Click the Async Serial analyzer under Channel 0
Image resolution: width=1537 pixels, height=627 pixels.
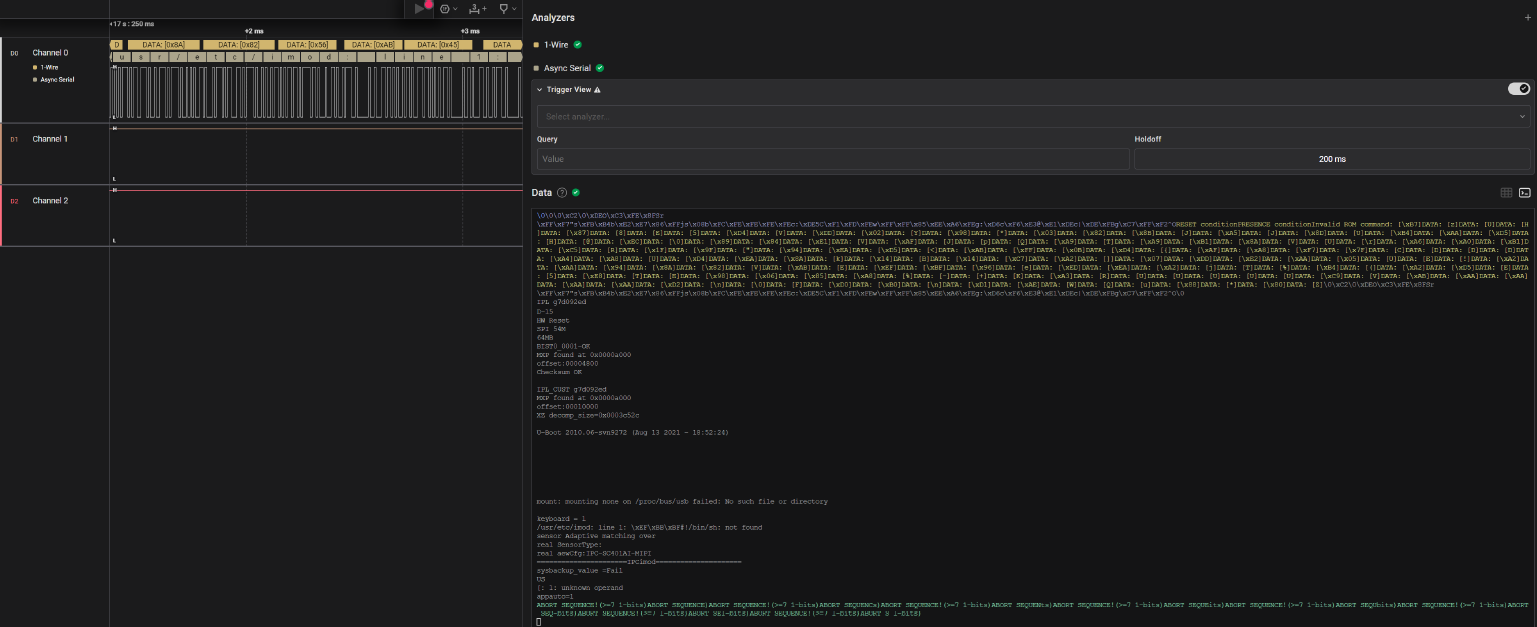(x=57, y=79)
